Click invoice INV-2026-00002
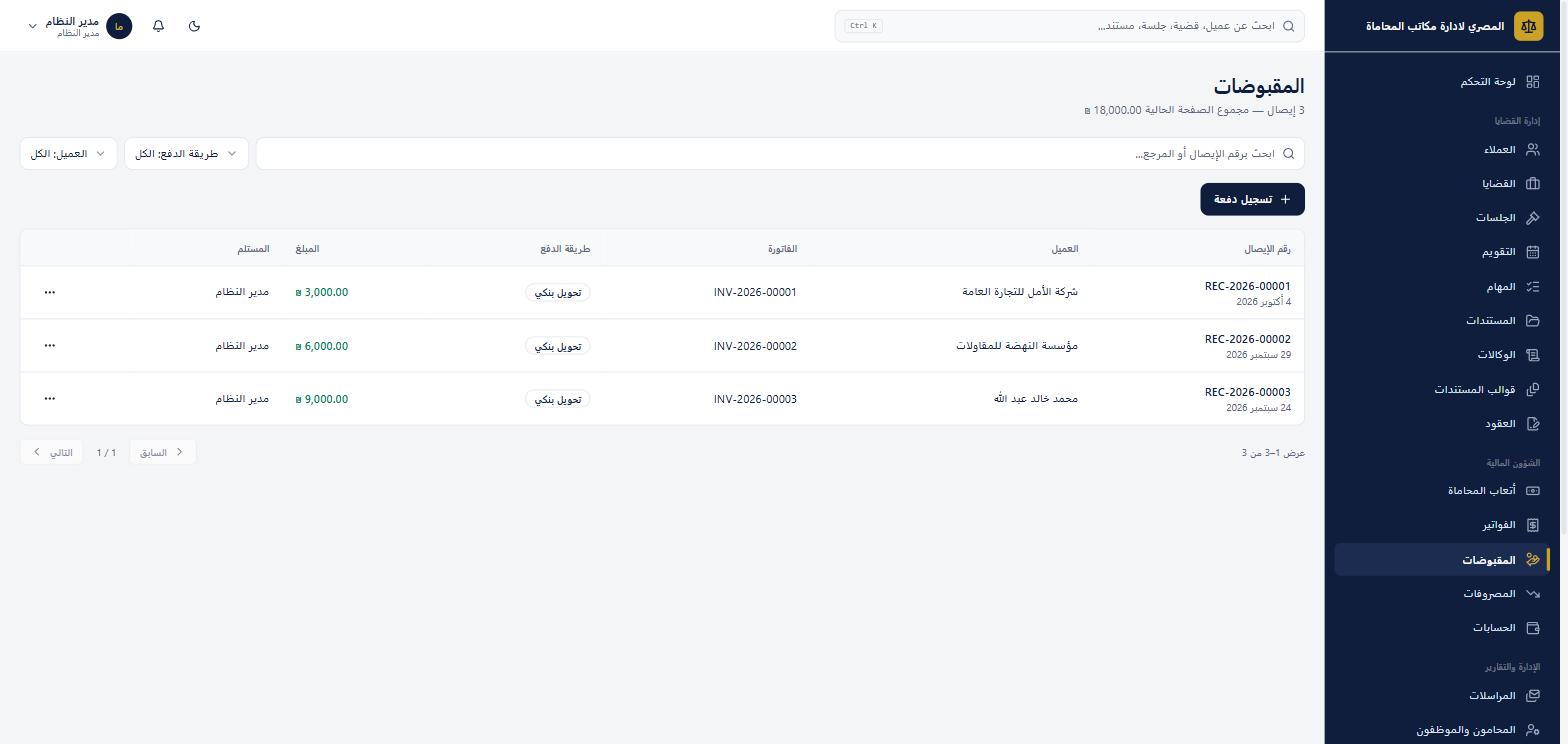Screen dimensions: 1568x744 click(x=755, y=346)
